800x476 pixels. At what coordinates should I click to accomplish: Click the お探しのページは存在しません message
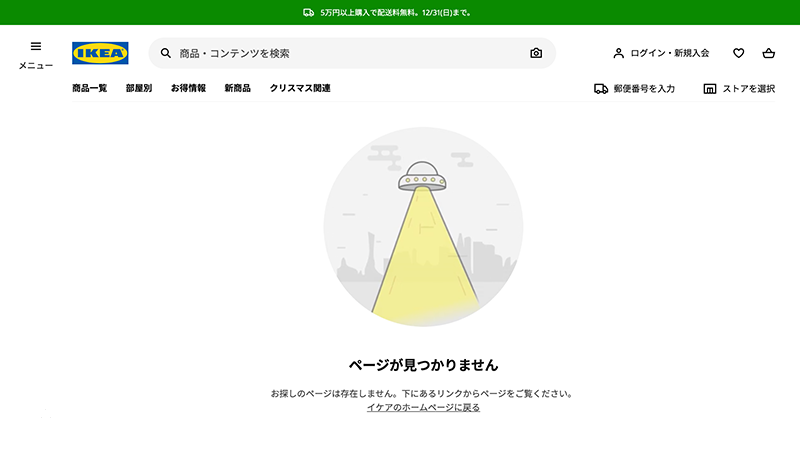tap(422, 393)
